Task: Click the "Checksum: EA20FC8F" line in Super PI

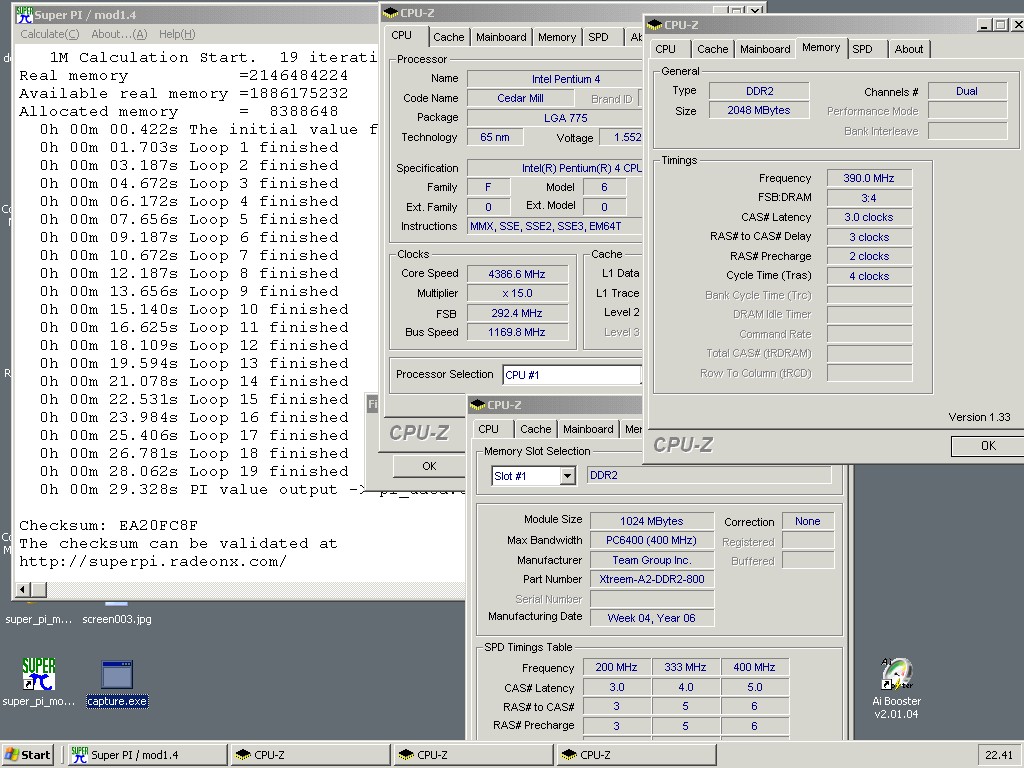Action: pyautogui.click(x=108, y=526)
